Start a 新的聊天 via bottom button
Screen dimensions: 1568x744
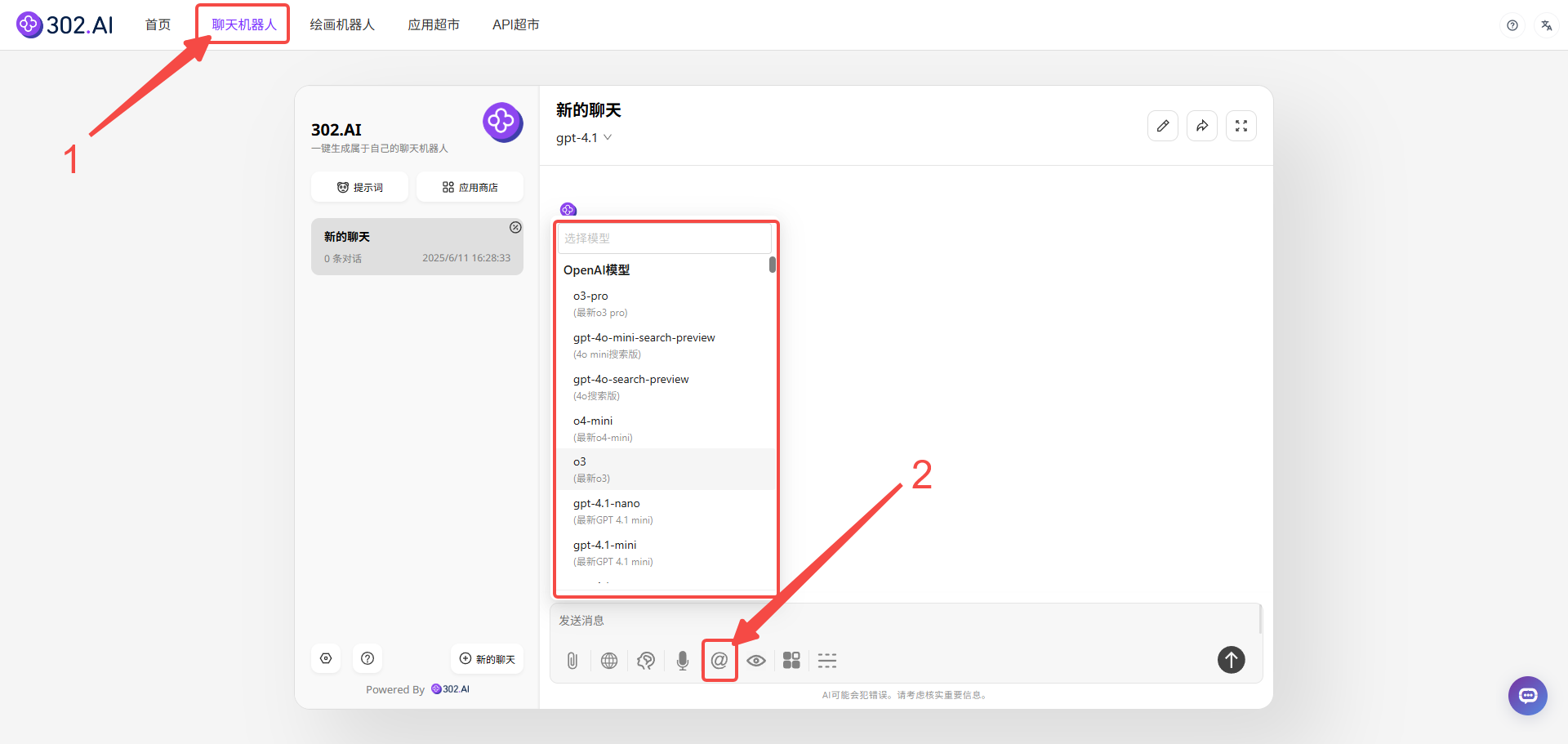(x=488, y=659)
